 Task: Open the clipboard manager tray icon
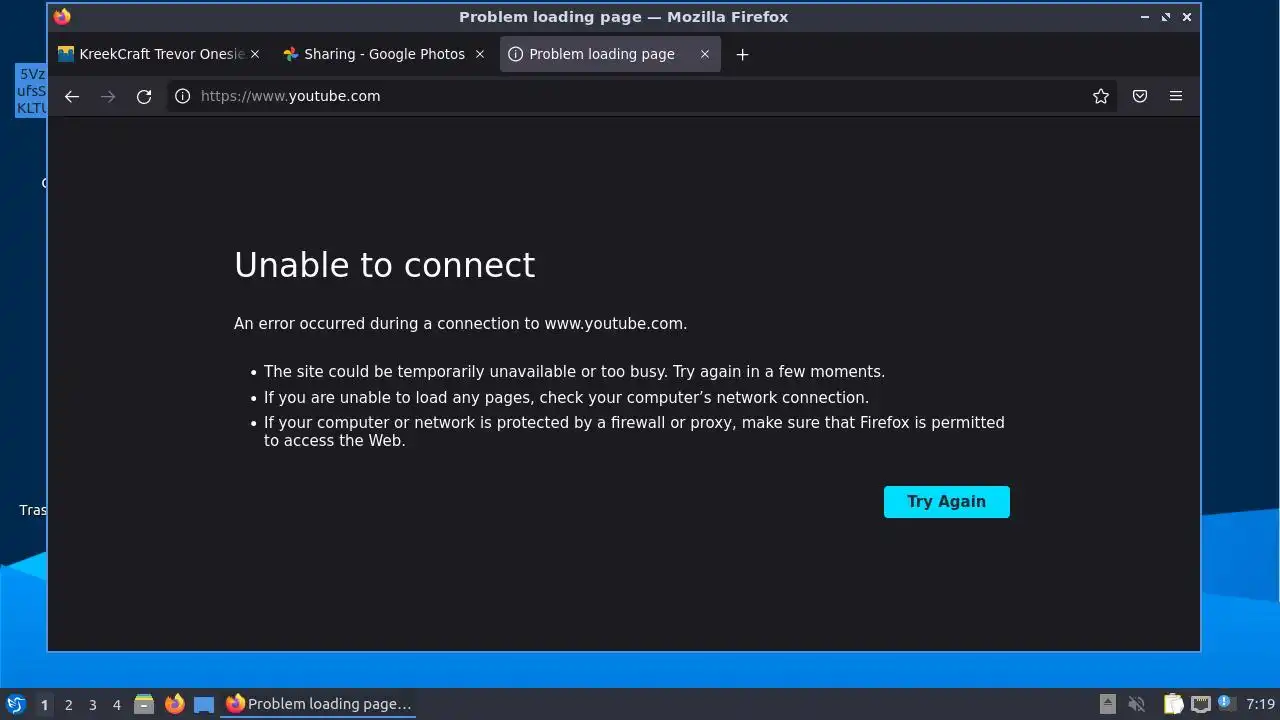pyautogui.click(x=1173, y=704)
